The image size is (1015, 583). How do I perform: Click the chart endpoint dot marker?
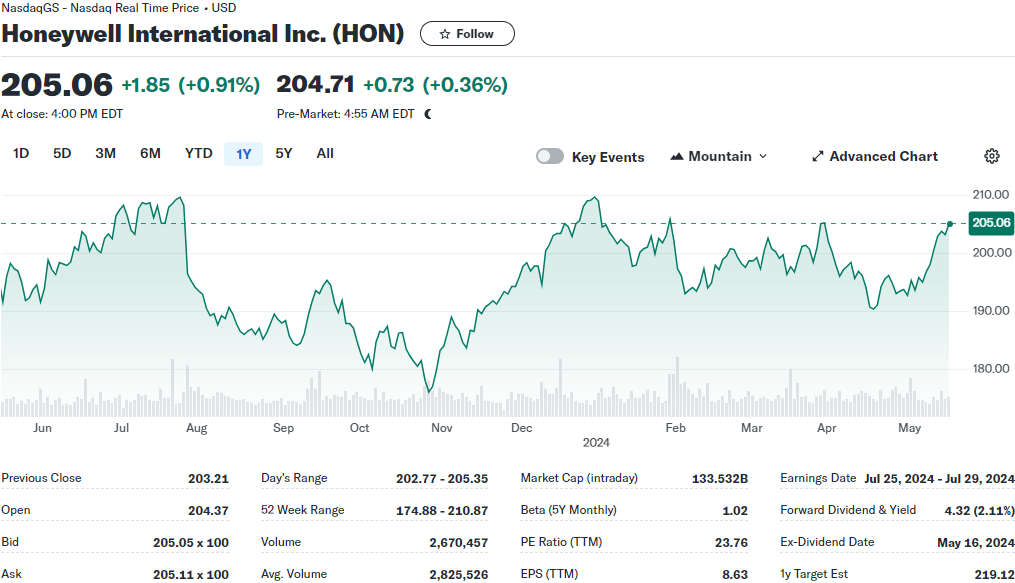coord(950,224)
